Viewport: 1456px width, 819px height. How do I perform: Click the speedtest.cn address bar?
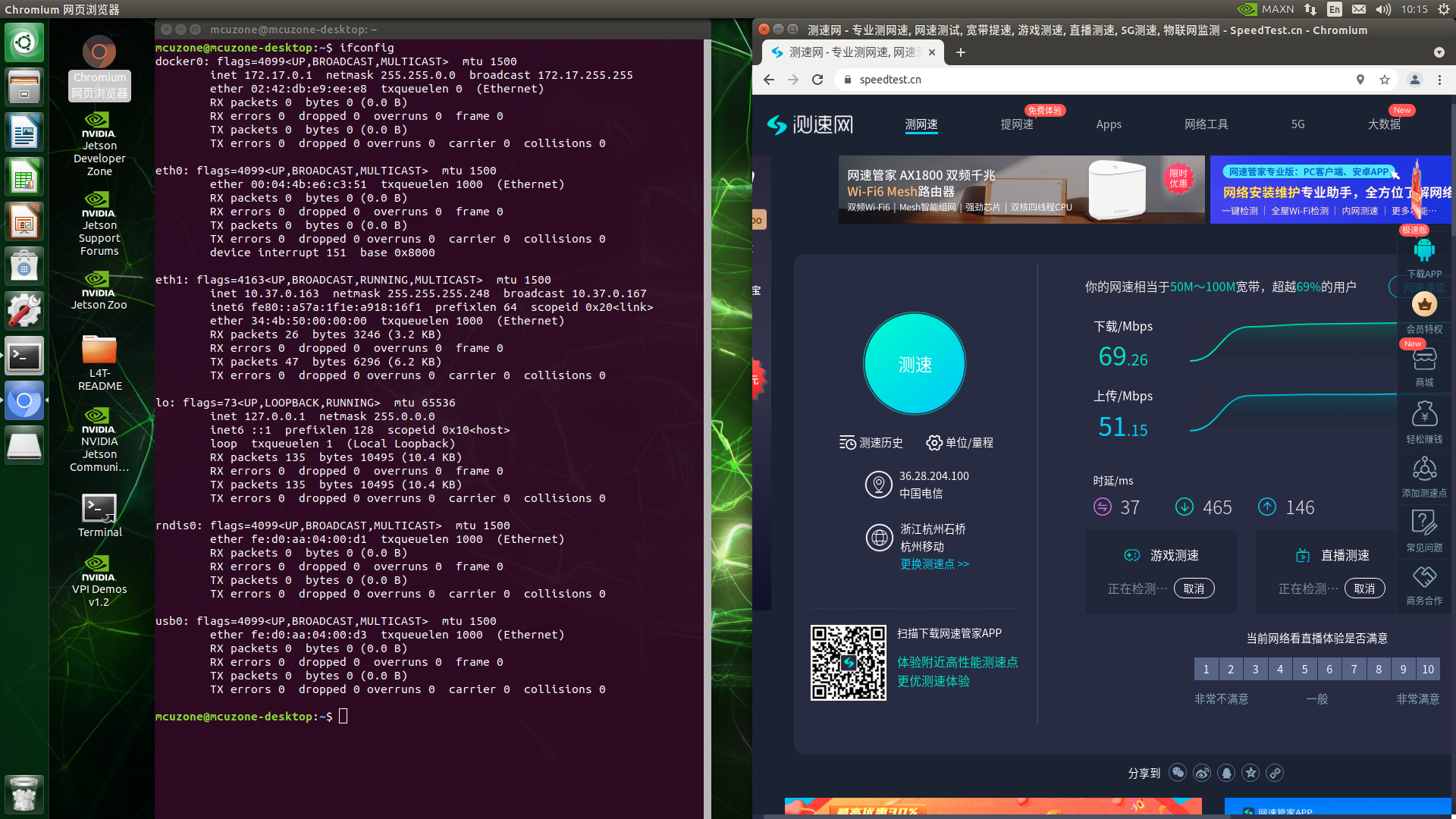coord(1100,80)
